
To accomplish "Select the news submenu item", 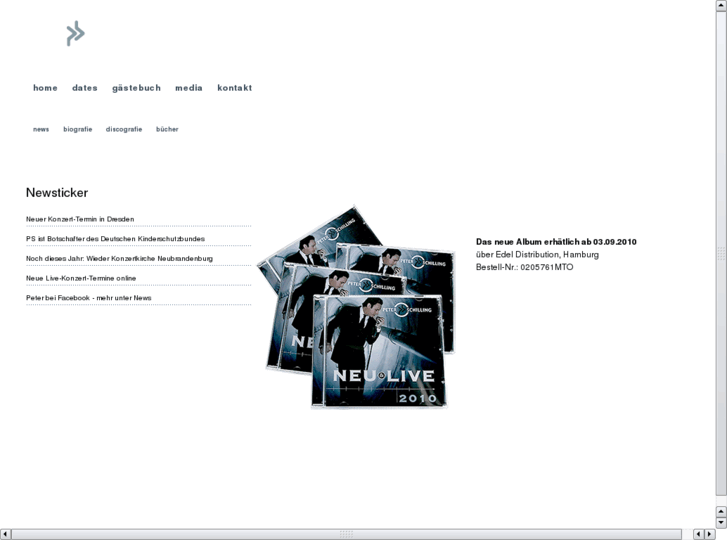I will tap(41, 129).
